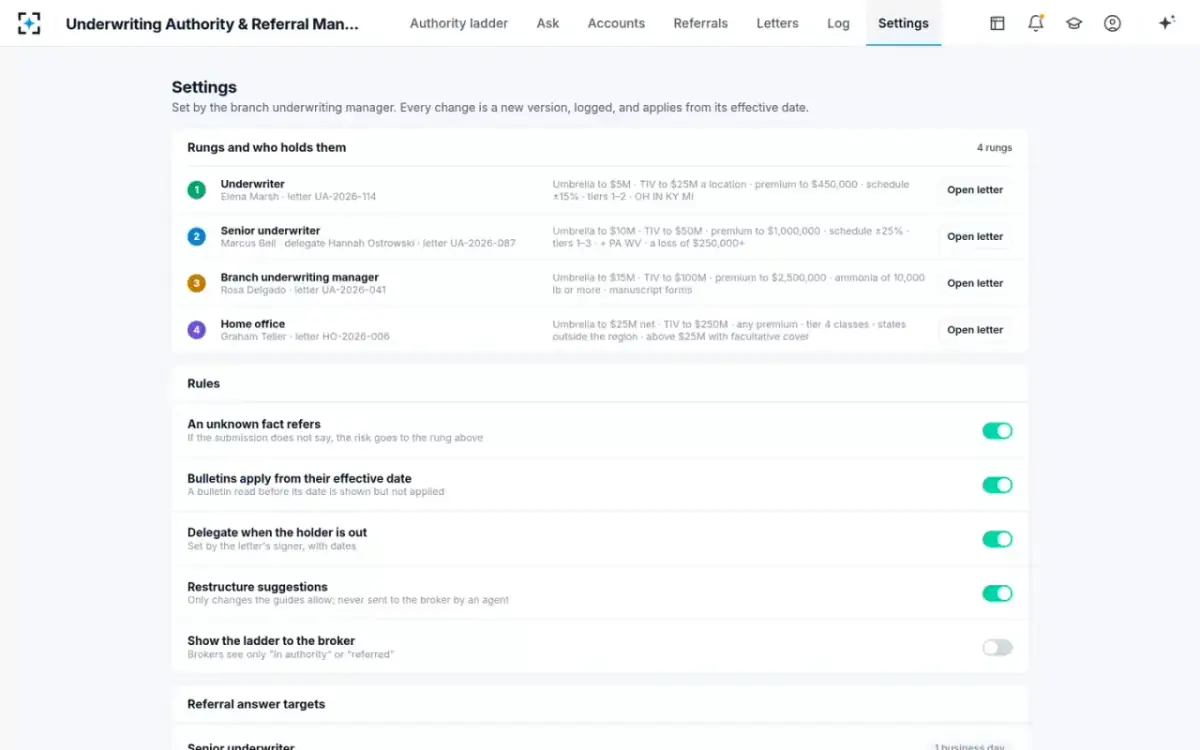The image size is (1200, 750).
Task: Toggle 'An unknown fact refers' rule
Action: (997, 431)
